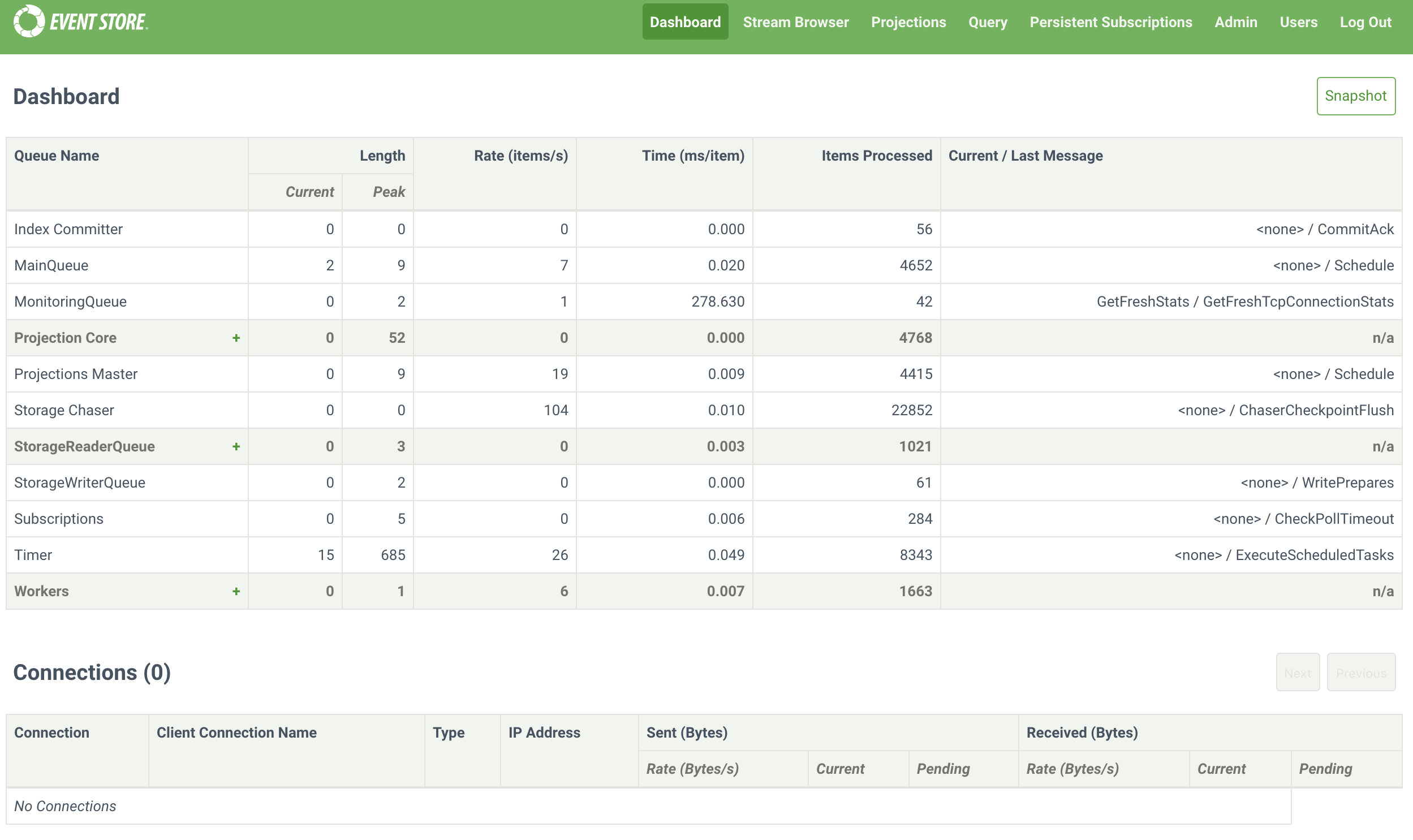Navigate to Users management
This screenshot has height=840, width=1413.
click(1299, 22)
